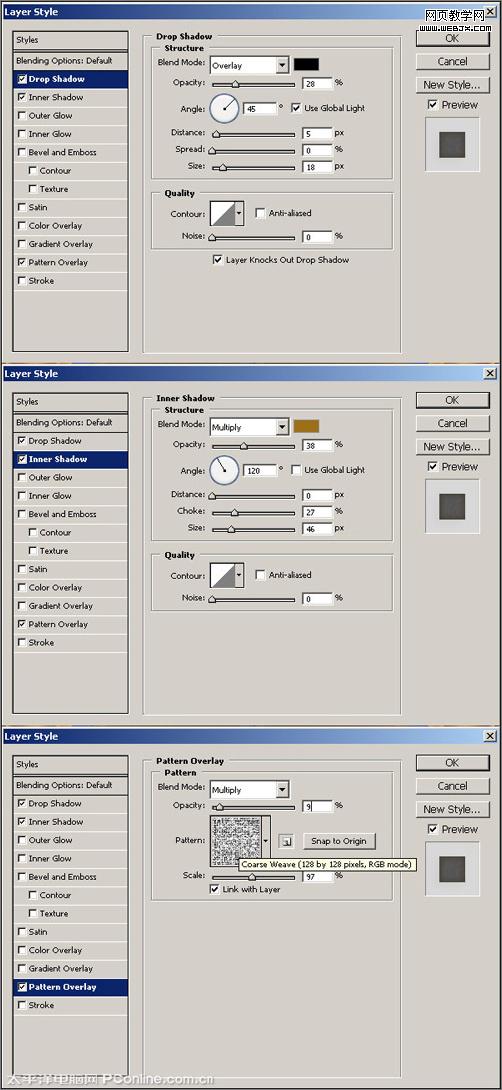Uncheck Layer Knocks Out Drop Shadow

(218, 260)
